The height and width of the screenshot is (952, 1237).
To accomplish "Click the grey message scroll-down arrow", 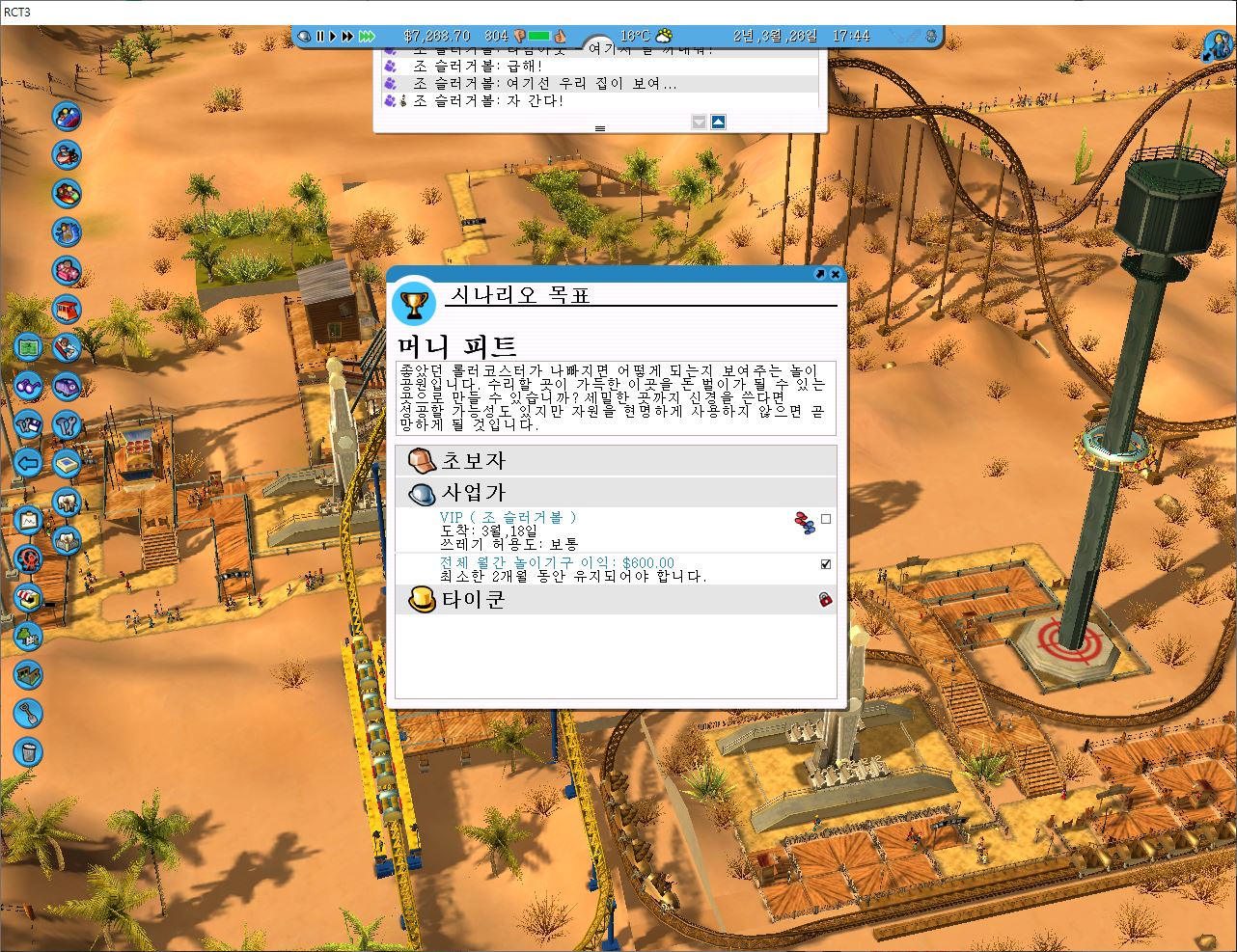I will (700, 122).
